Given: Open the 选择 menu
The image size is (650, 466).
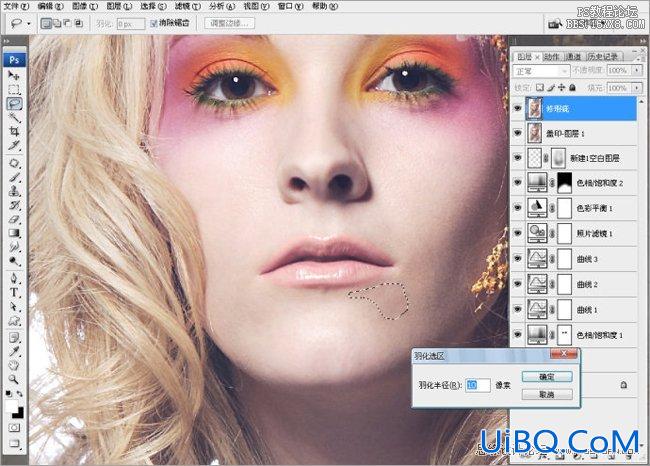Looking at the screenshot, I should point(153,6).
